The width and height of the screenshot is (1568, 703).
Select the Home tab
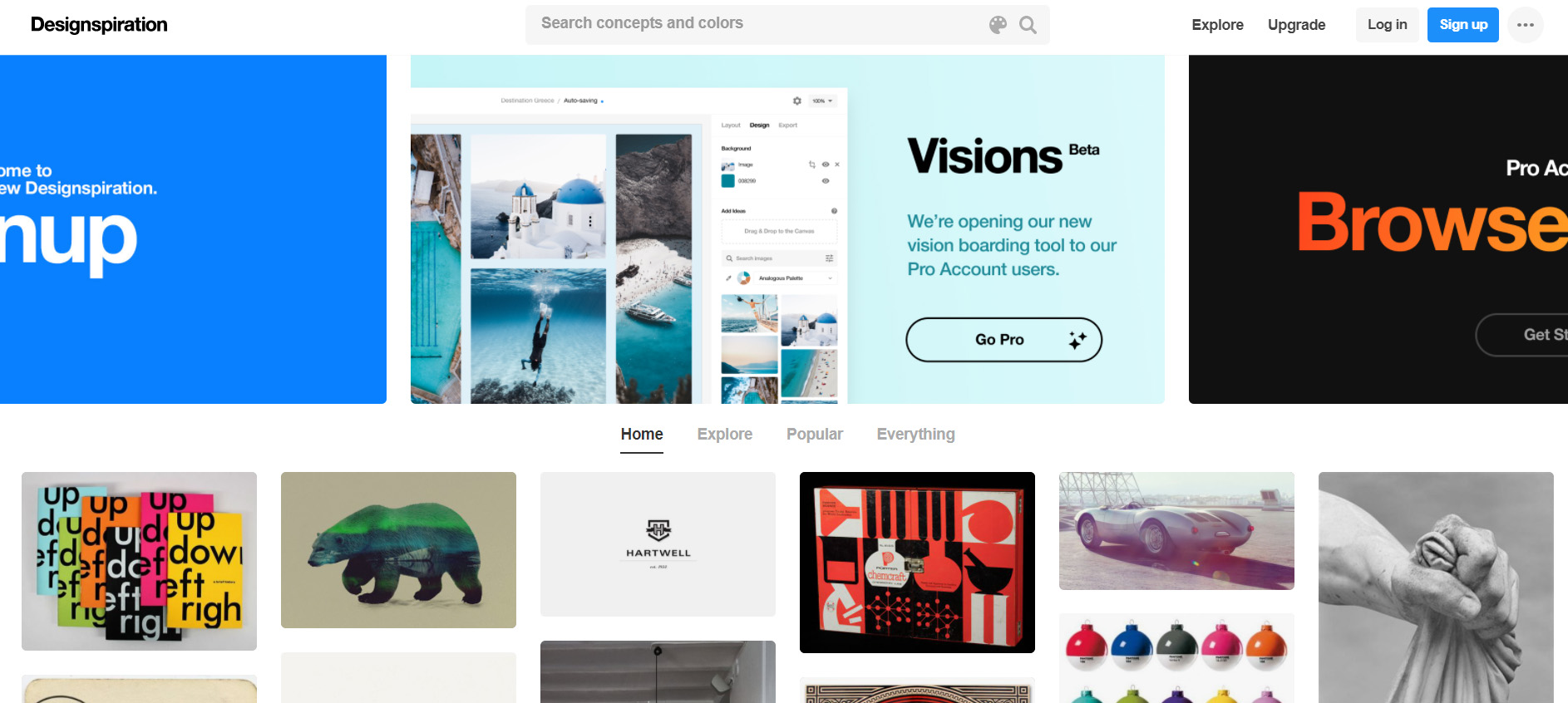click(x=642, y=435)
